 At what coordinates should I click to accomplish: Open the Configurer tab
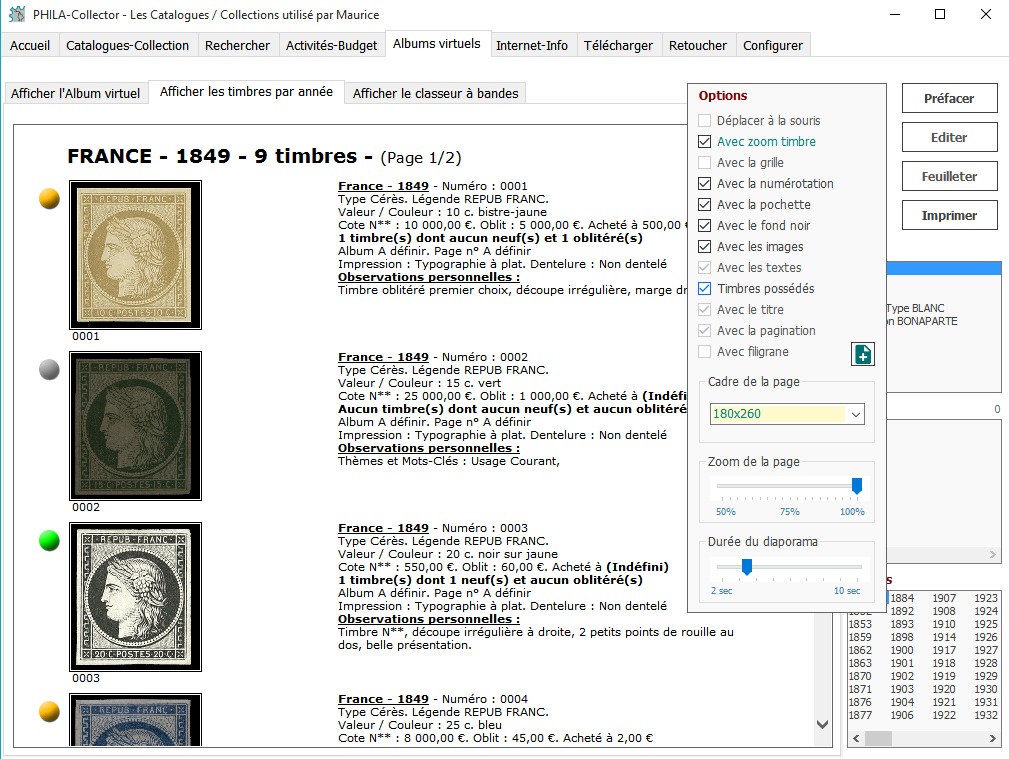tap(773, 46)
